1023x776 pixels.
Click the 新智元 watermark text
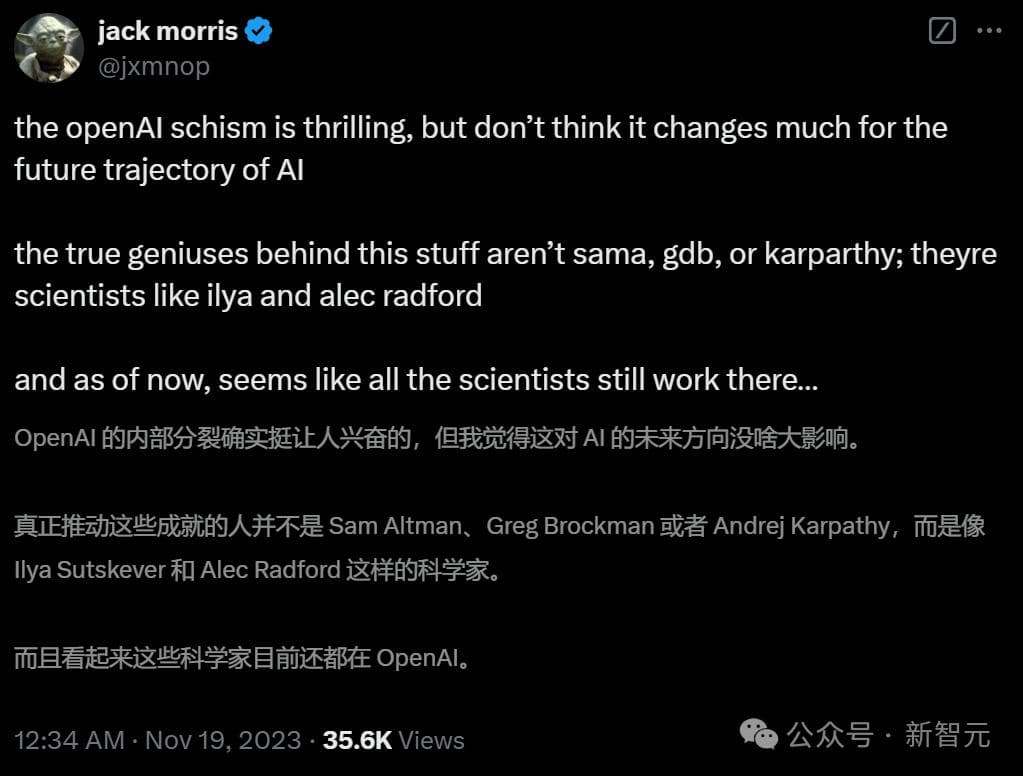tap(947, 736)
